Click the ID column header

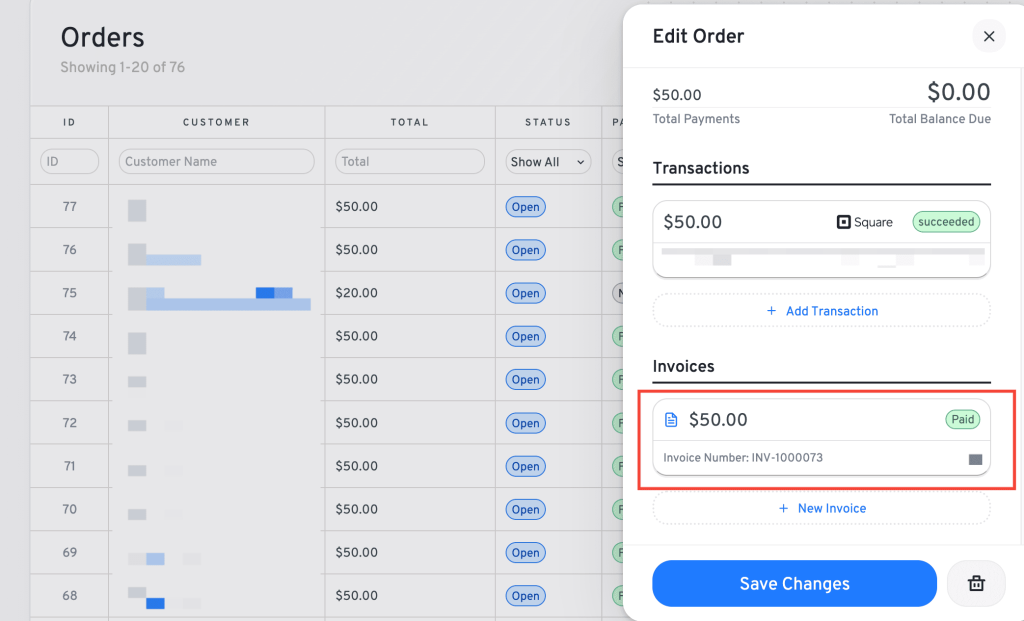69,122
